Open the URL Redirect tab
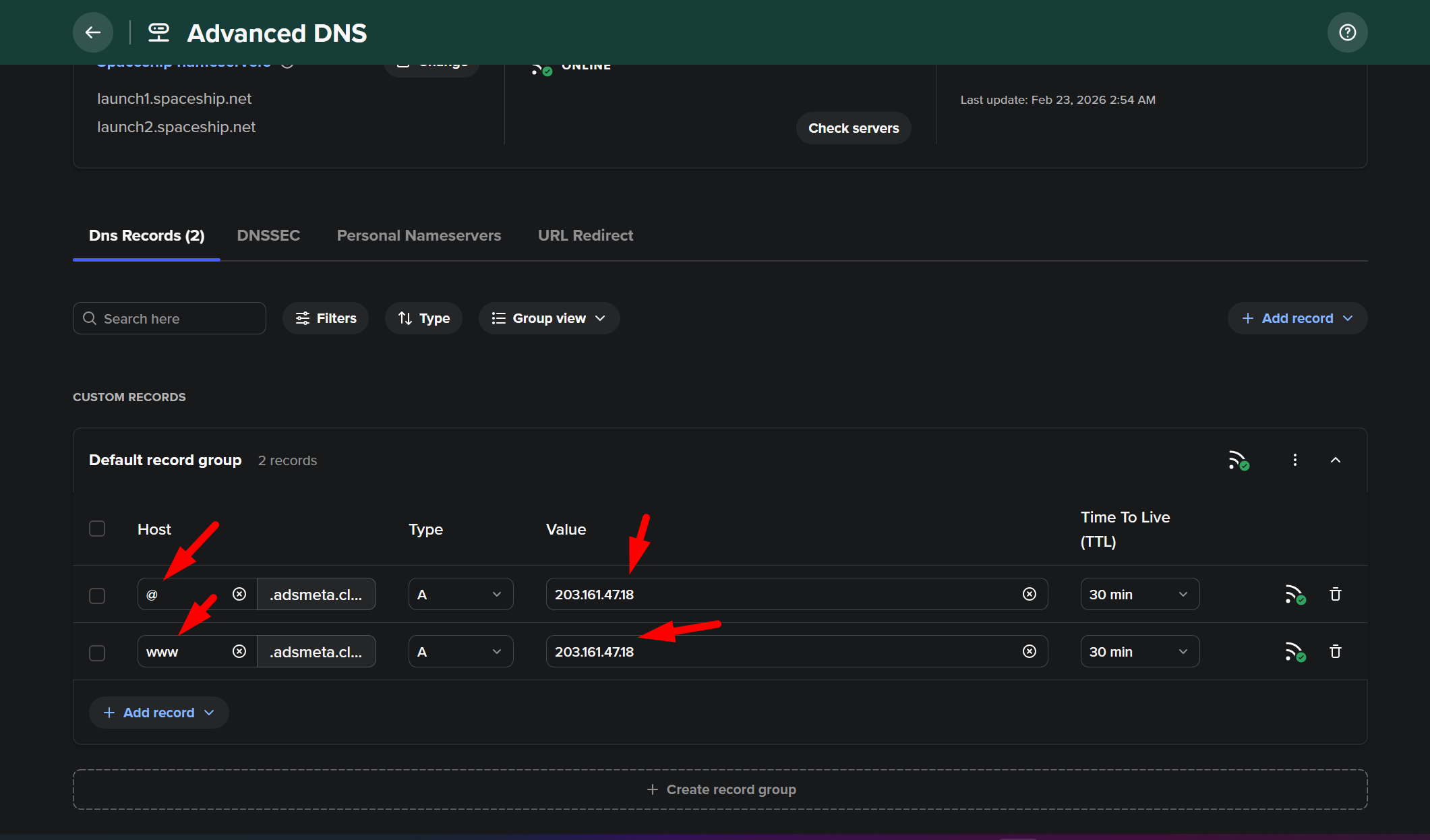 pos(585,235)
